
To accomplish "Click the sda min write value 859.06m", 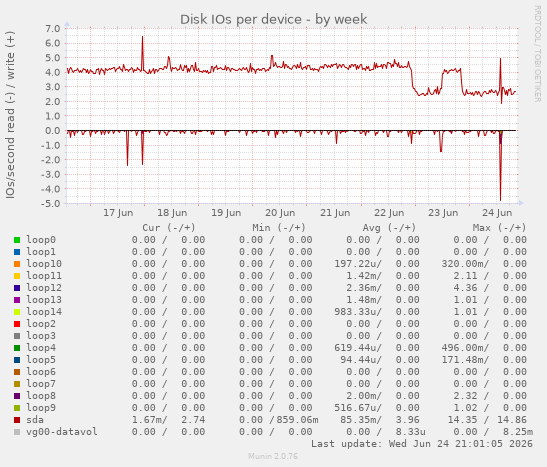I will point(297,420).
